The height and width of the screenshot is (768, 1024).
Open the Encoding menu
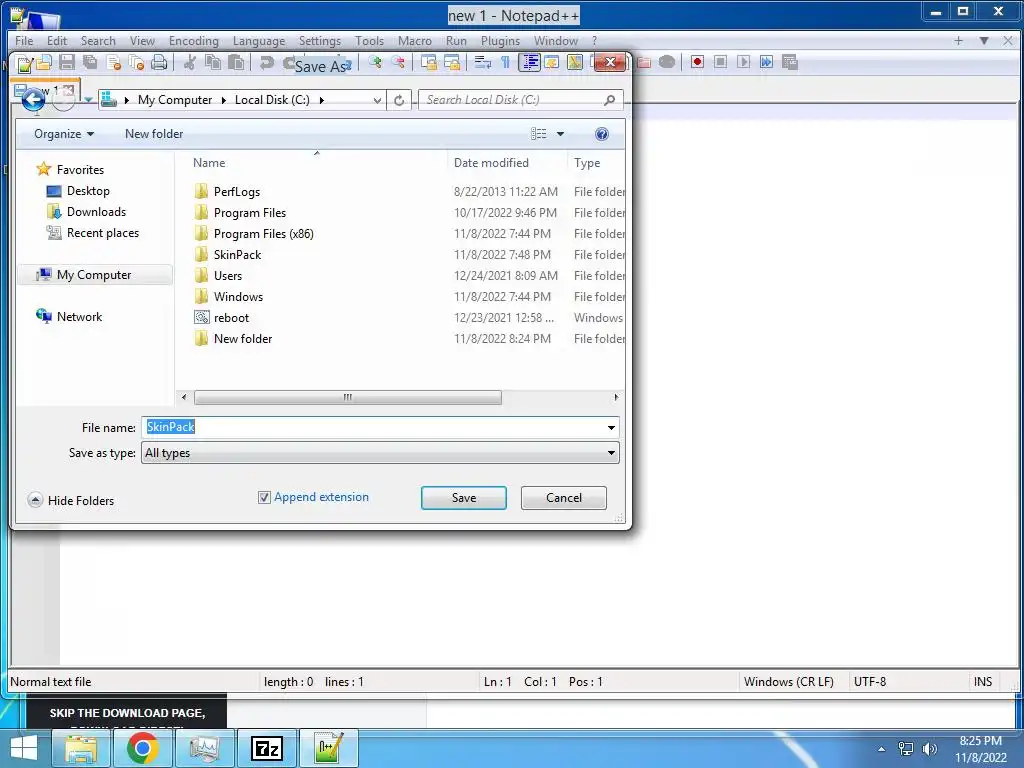pyautogui.click(x=193, y=40)
